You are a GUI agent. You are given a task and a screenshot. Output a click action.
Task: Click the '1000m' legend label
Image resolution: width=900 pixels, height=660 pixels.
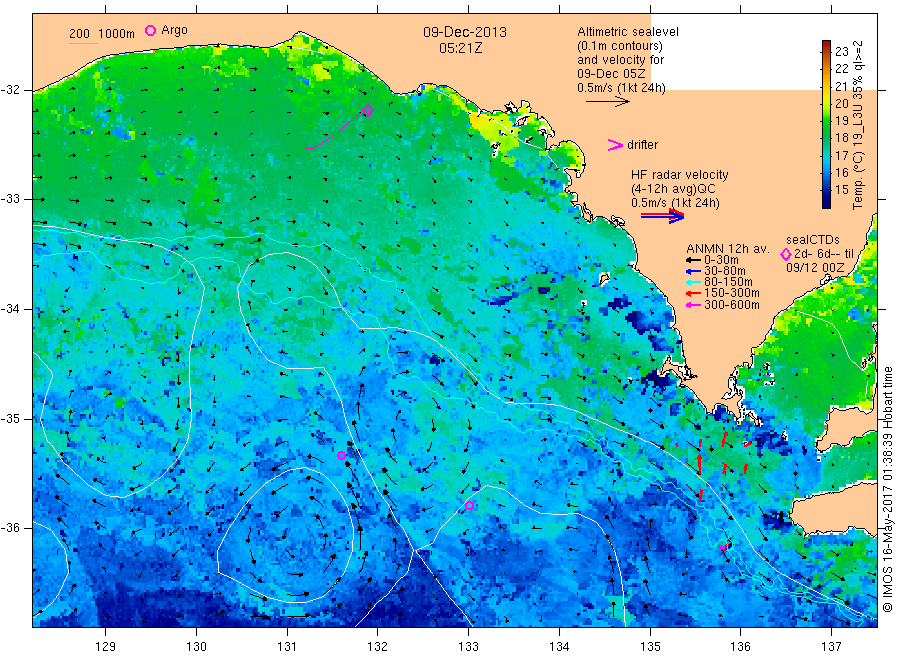[117, 34]
